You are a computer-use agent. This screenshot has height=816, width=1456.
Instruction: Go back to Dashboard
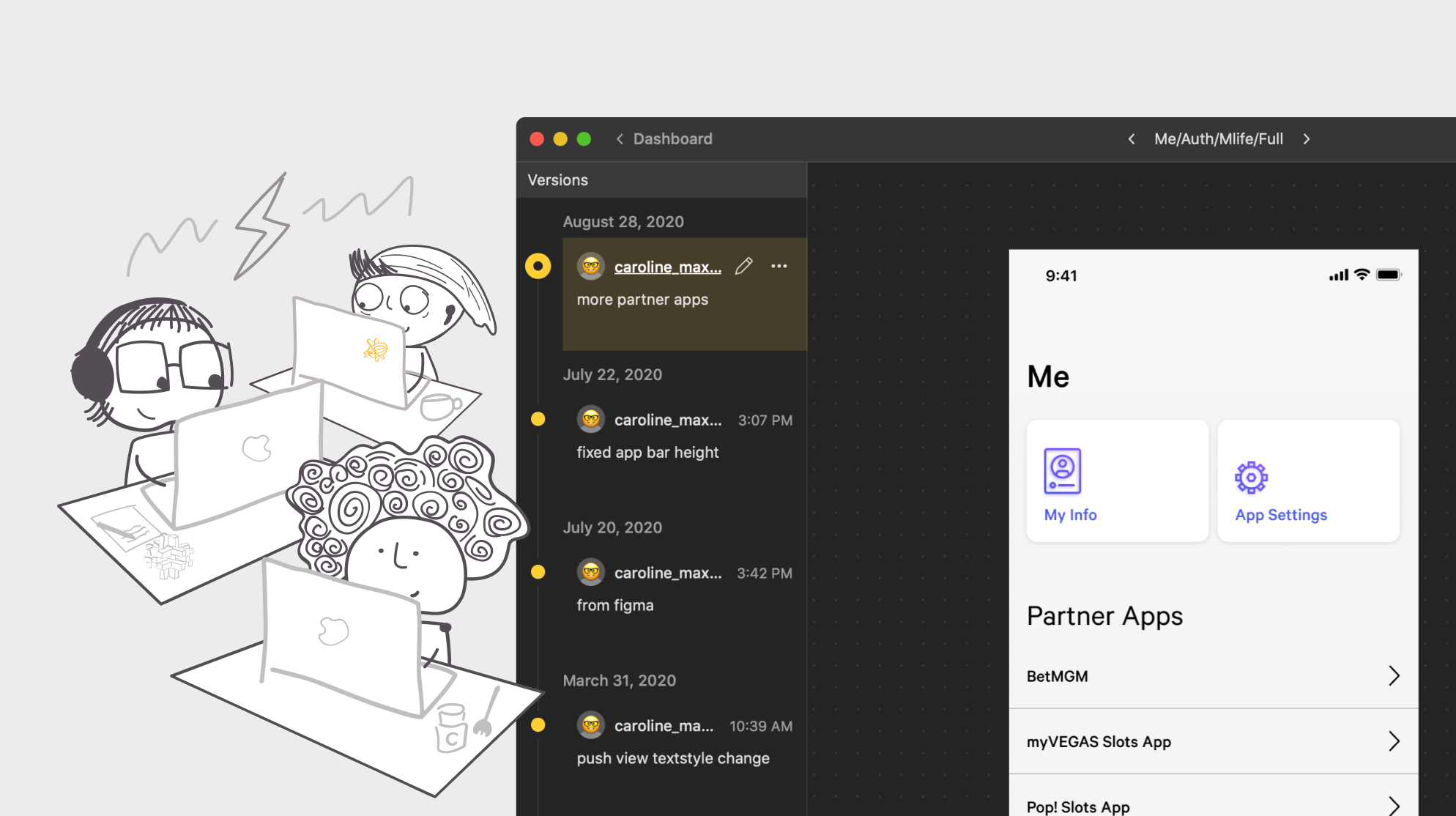(x=664, y=139)
